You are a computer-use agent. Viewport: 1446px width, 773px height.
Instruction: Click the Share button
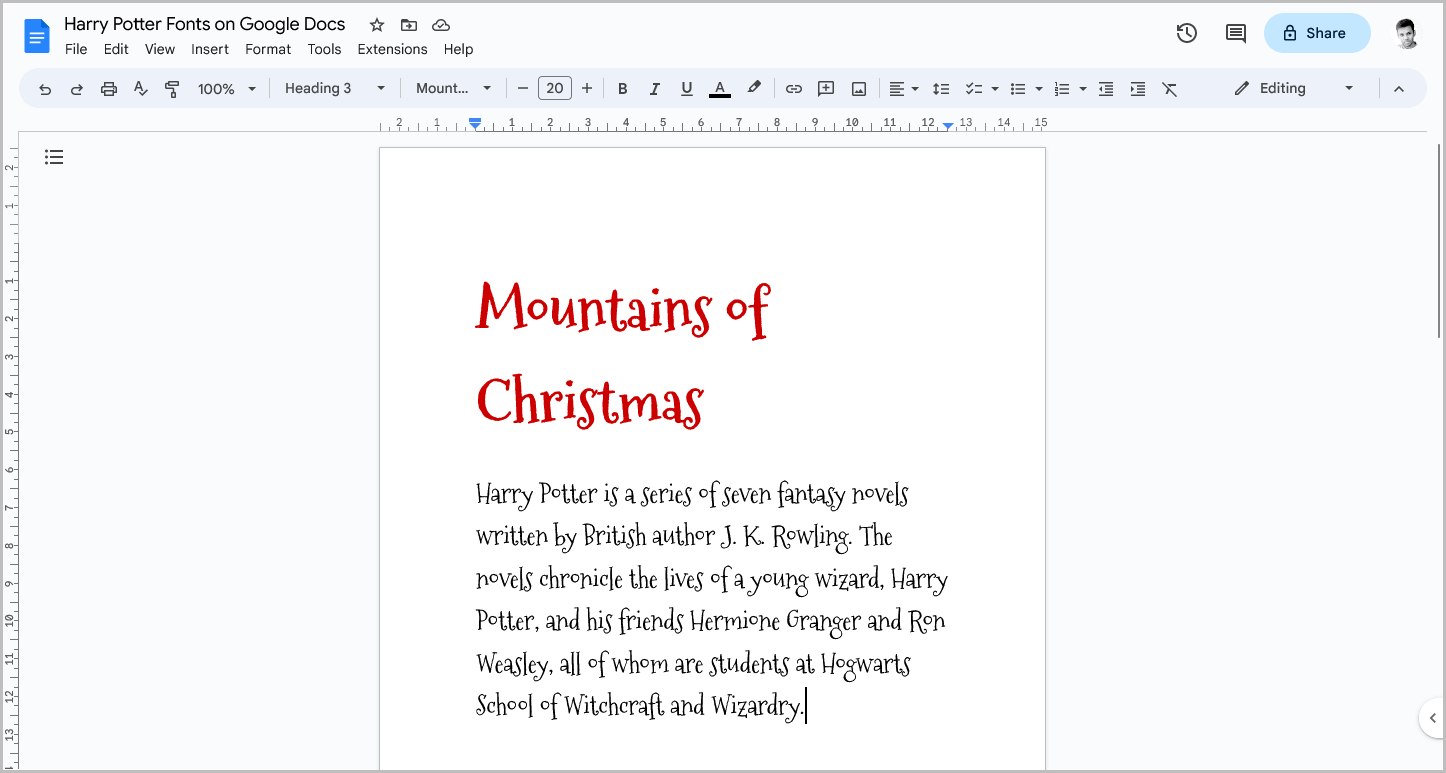(1317, 33)
